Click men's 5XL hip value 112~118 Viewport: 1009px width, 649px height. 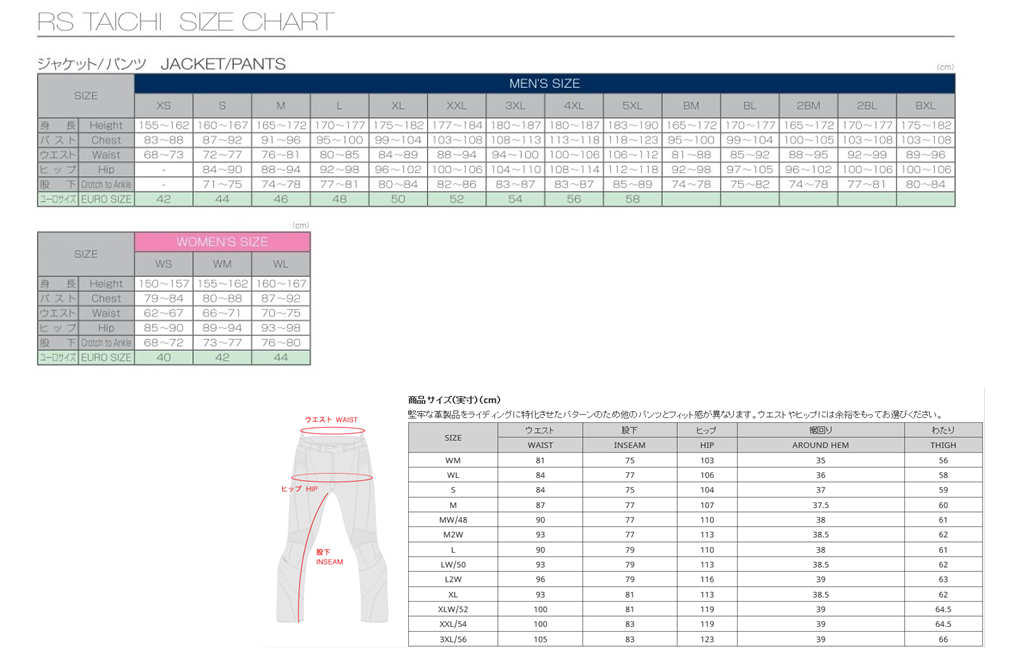632,170
